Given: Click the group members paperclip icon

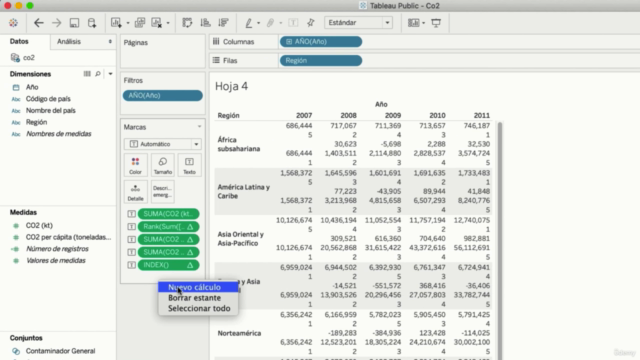Looking at the screenshot, I should pyautogui.click(x=270, y=23).
